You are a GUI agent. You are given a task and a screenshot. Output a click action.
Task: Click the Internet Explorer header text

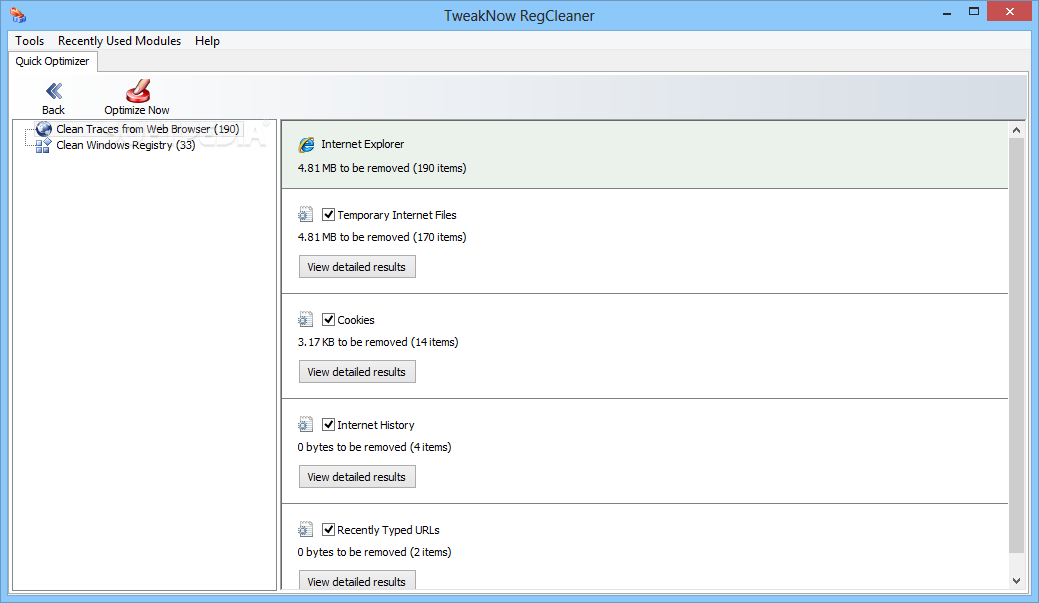pyautogui.click(x=362, y=144)
